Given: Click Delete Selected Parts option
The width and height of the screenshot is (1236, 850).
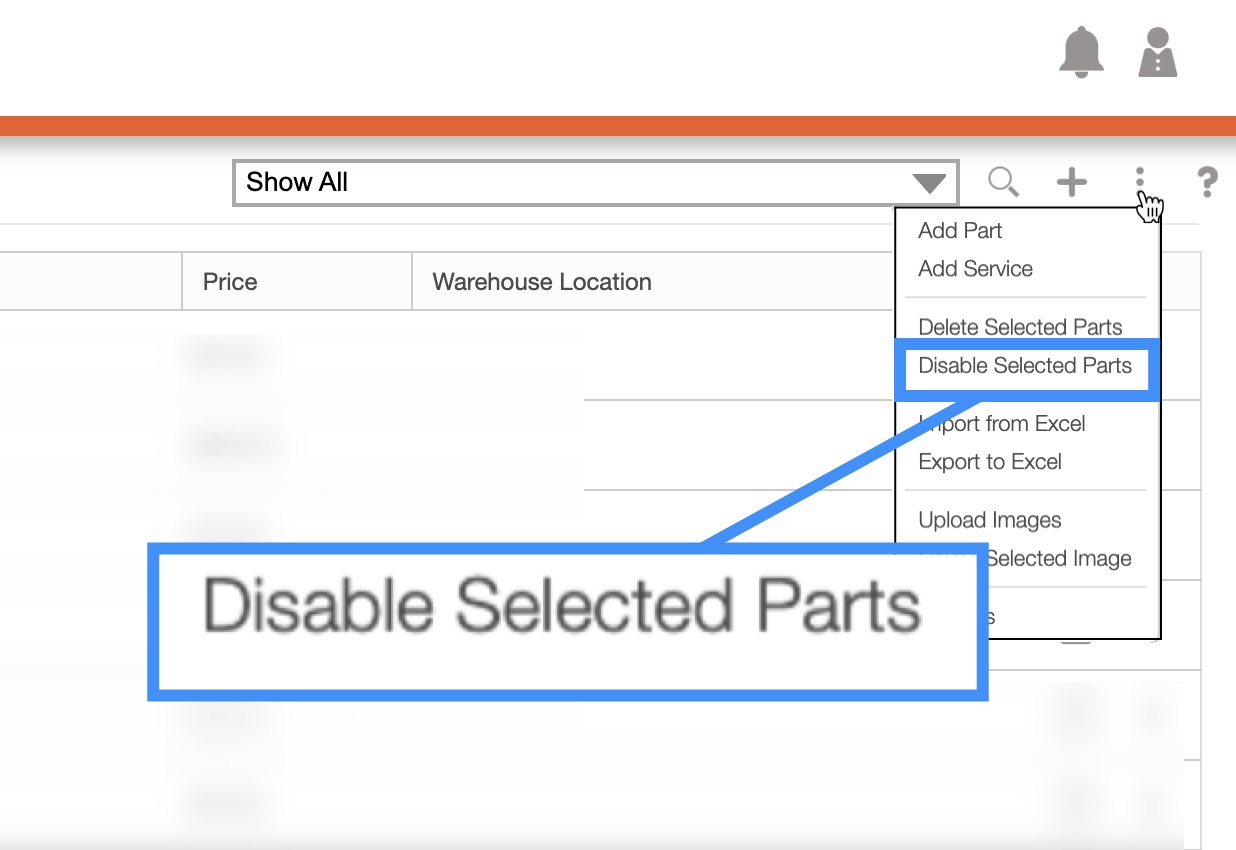Looking at the screenshot, I should 1020,327.
